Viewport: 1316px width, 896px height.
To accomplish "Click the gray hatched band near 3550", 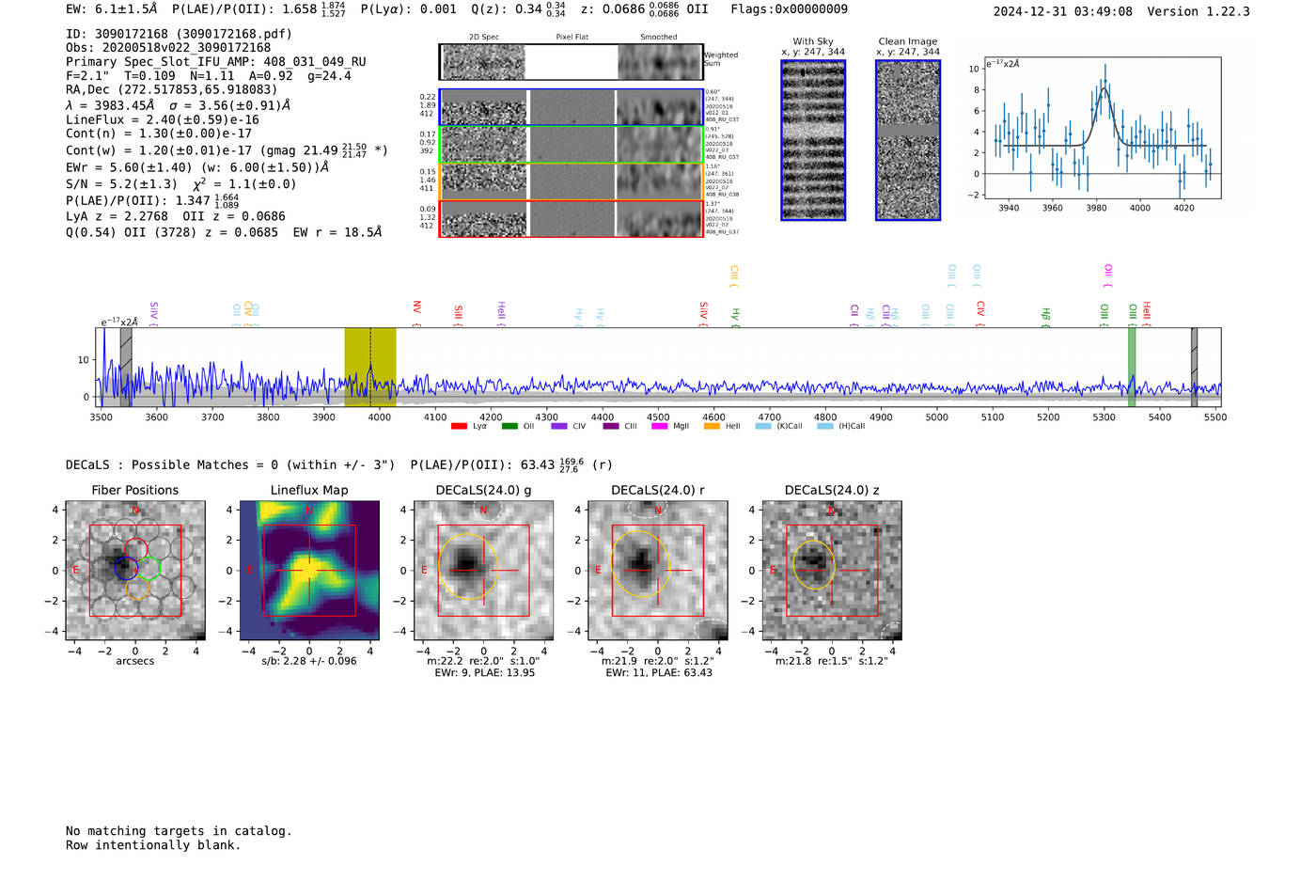I will (x=126, y=367).
